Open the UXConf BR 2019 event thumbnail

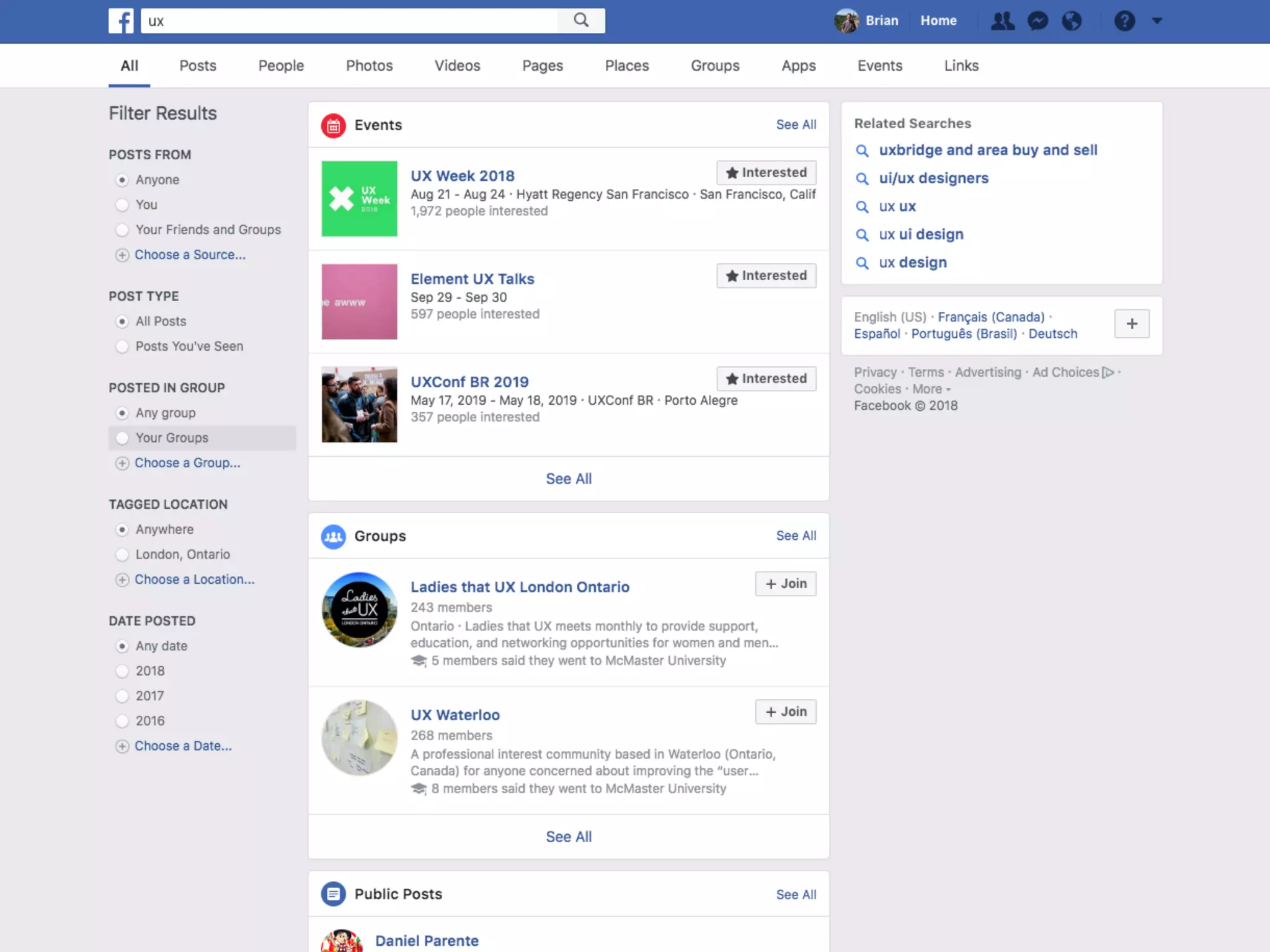point(359,404)
